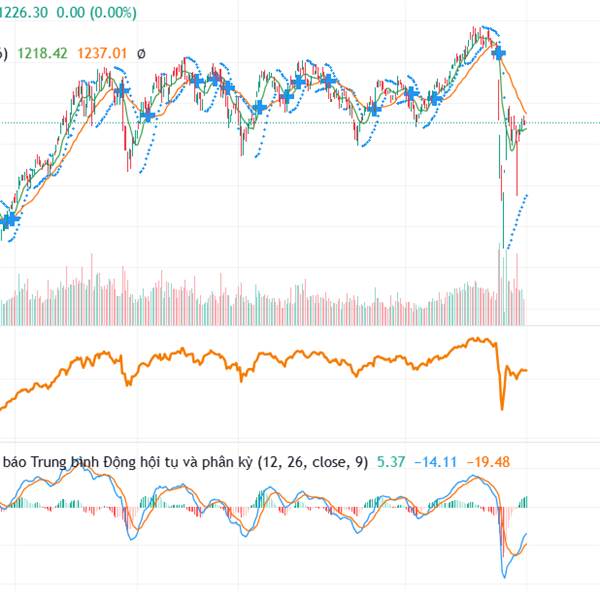Click the change value 0.00 (0.00%)

pos(96,12)
